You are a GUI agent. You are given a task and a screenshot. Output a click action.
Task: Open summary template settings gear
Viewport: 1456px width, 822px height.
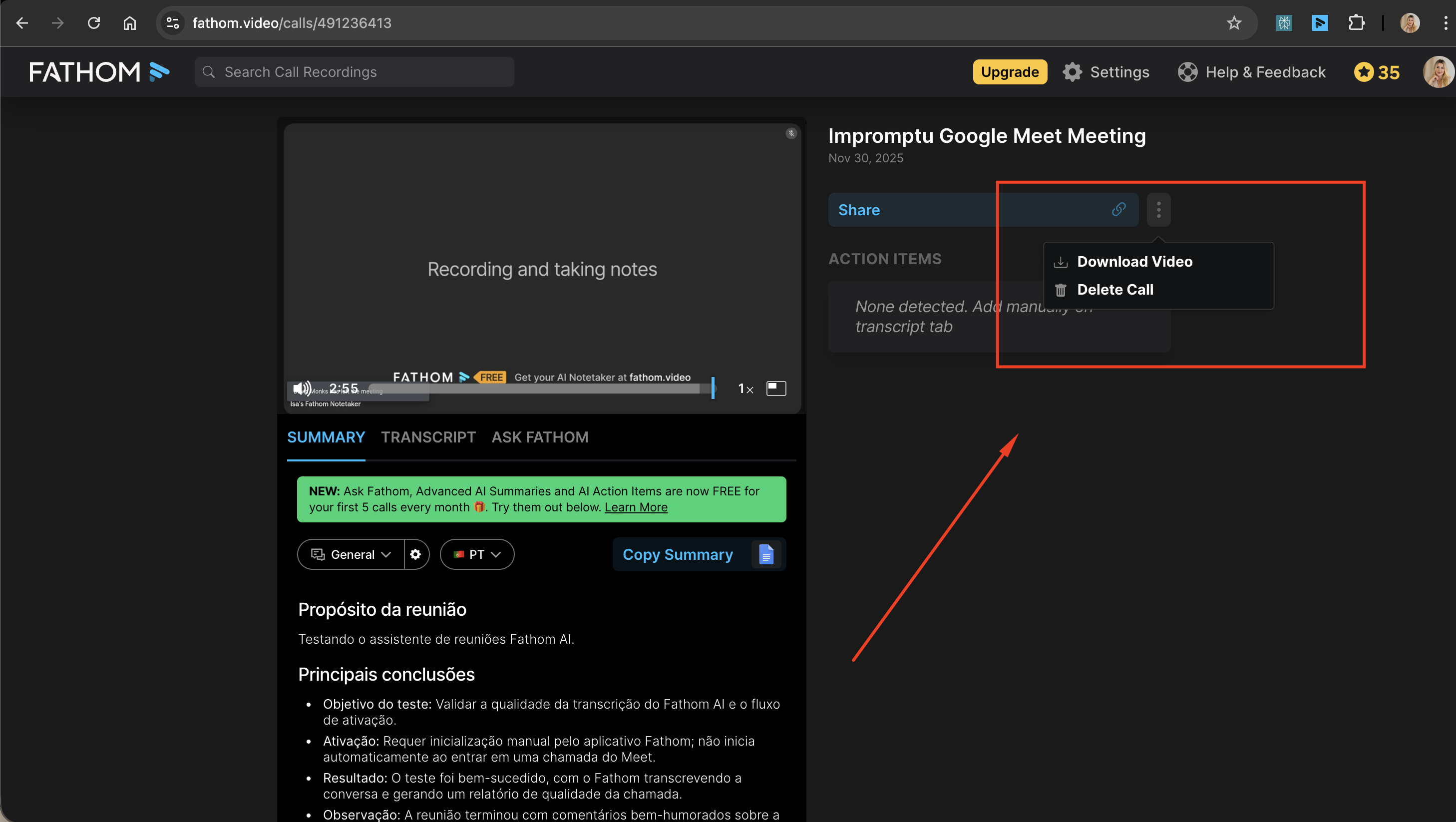click(415, 554)
